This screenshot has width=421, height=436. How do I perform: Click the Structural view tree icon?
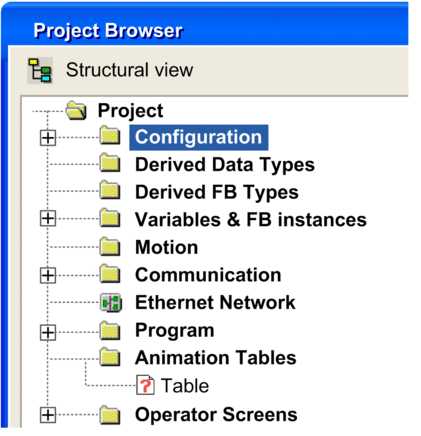tap(40, 70)
